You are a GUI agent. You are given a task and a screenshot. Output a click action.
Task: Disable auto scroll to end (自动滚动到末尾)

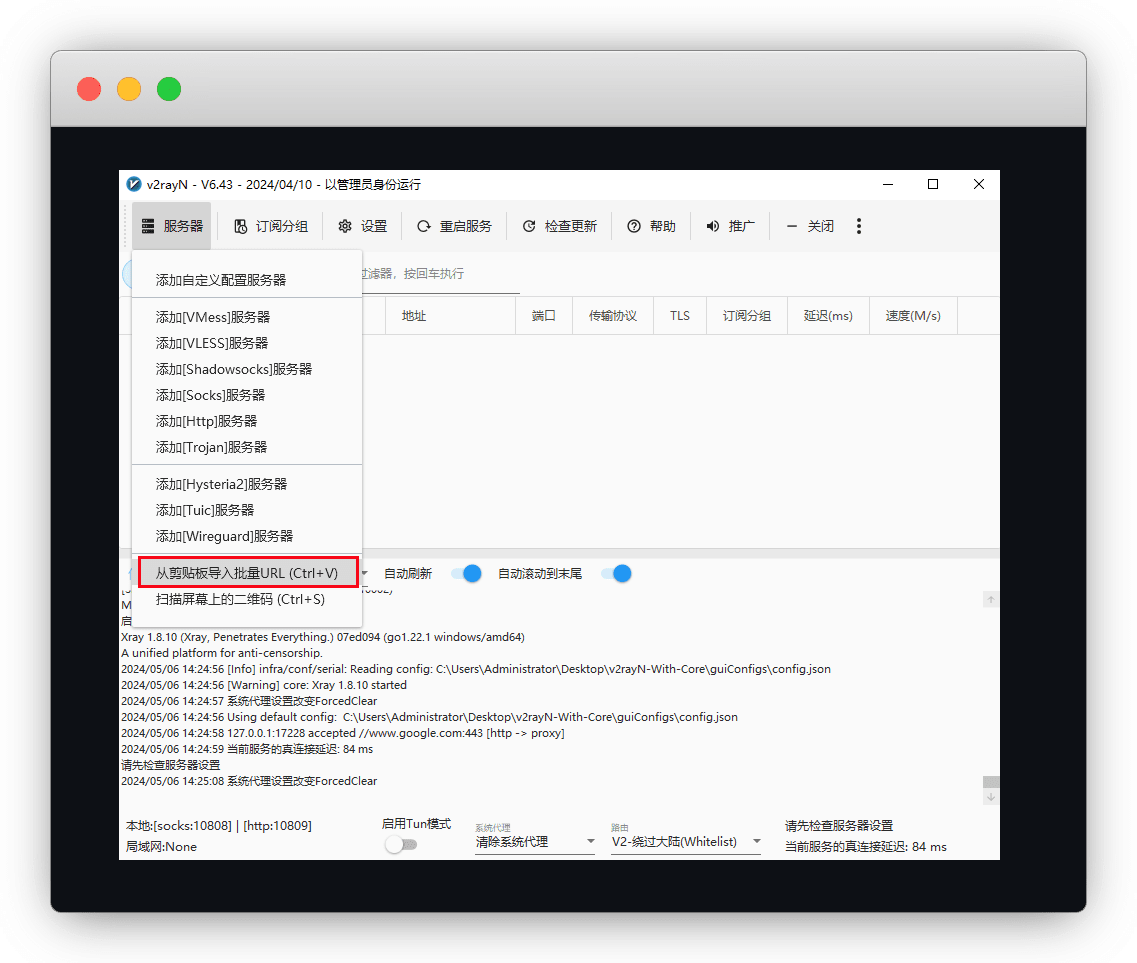click(x=616, y=573)
